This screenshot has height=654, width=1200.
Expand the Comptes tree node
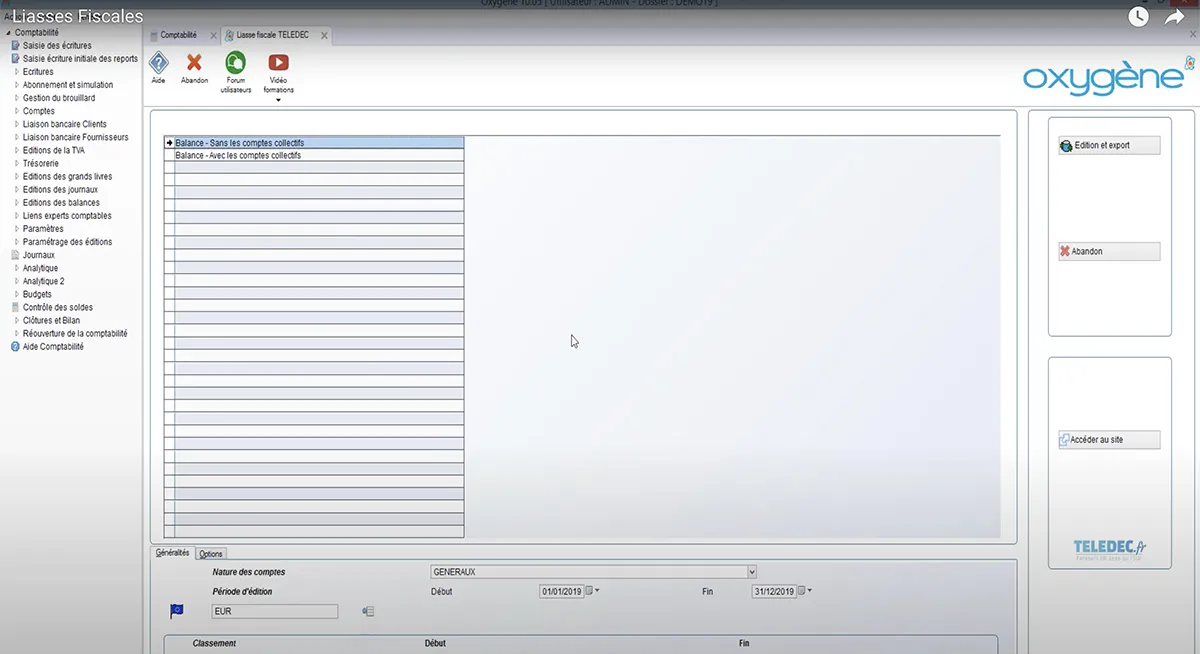click(16, 111)
